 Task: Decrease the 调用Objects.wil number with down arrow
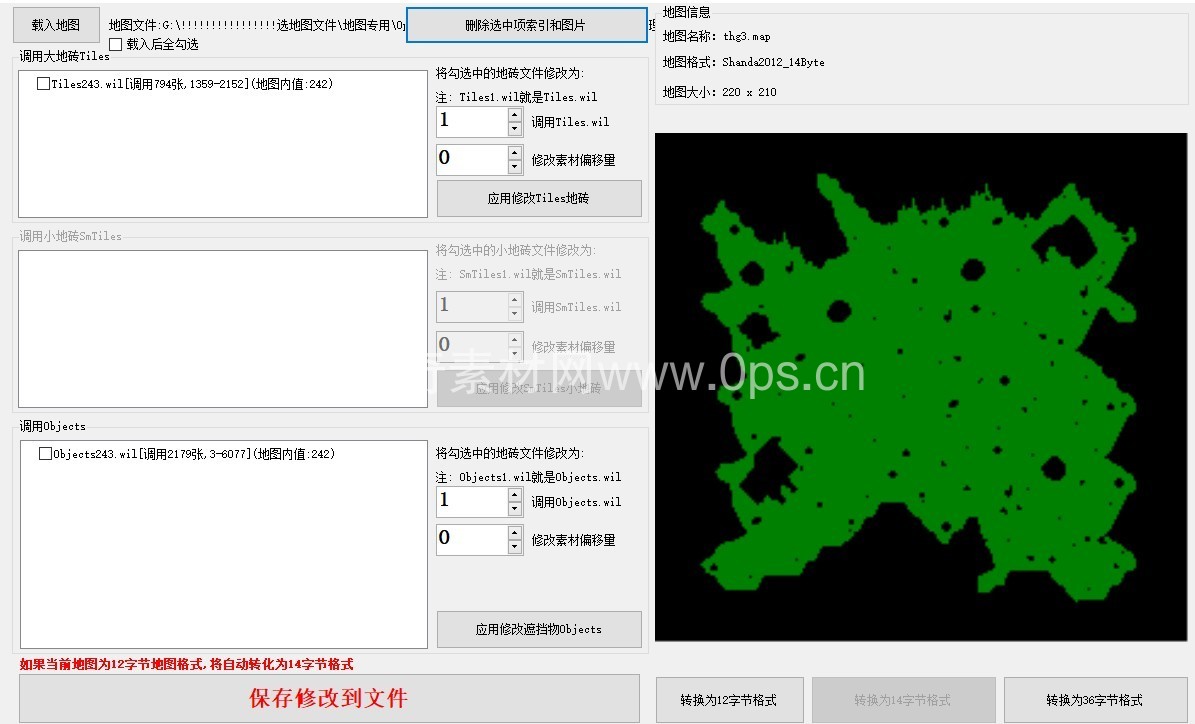tap(515, 509)
